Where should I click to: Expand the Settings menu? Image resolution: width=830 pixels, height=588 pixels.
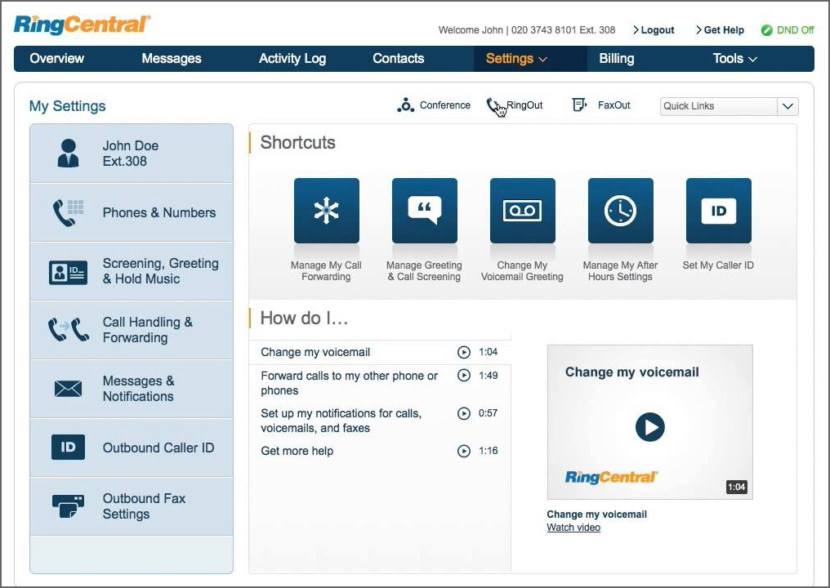pyautogui.click(x=516, y=59)
